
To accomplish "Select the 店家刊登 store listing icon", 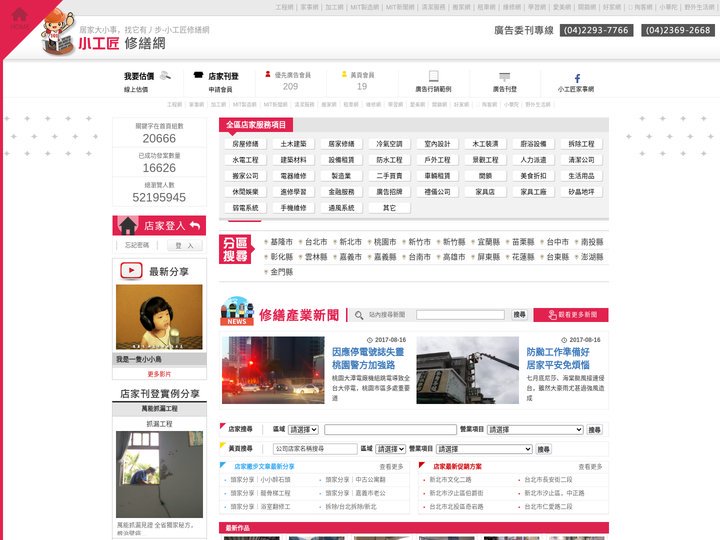I will tap(198, 75).
